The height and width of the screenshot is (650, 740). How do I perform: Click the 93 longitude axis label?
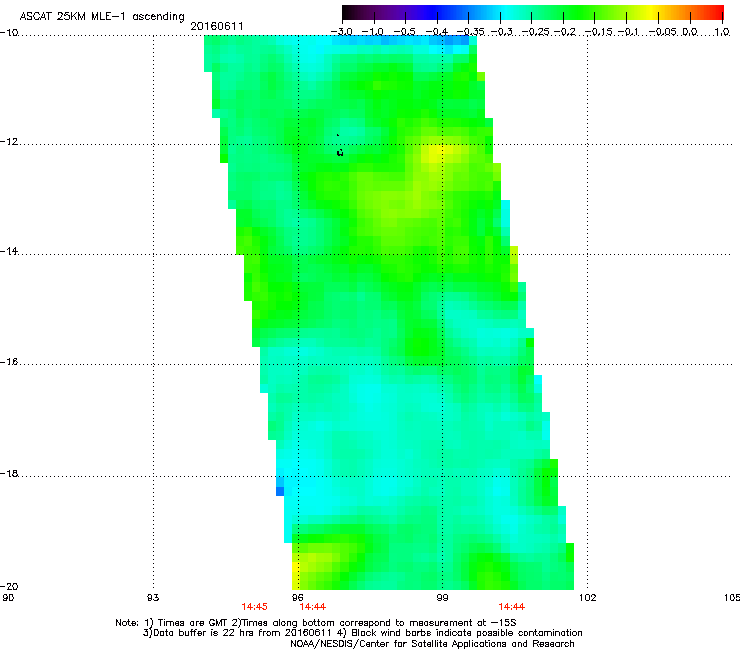[153, 598]
